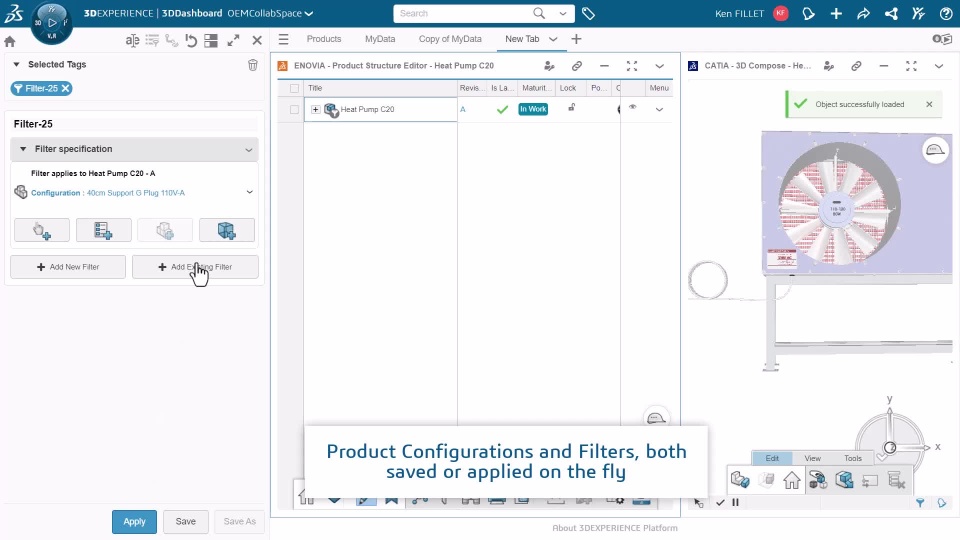The image size is (960, 540).
Task: Expand the tags panel to full size
Action: click(233, 40)
